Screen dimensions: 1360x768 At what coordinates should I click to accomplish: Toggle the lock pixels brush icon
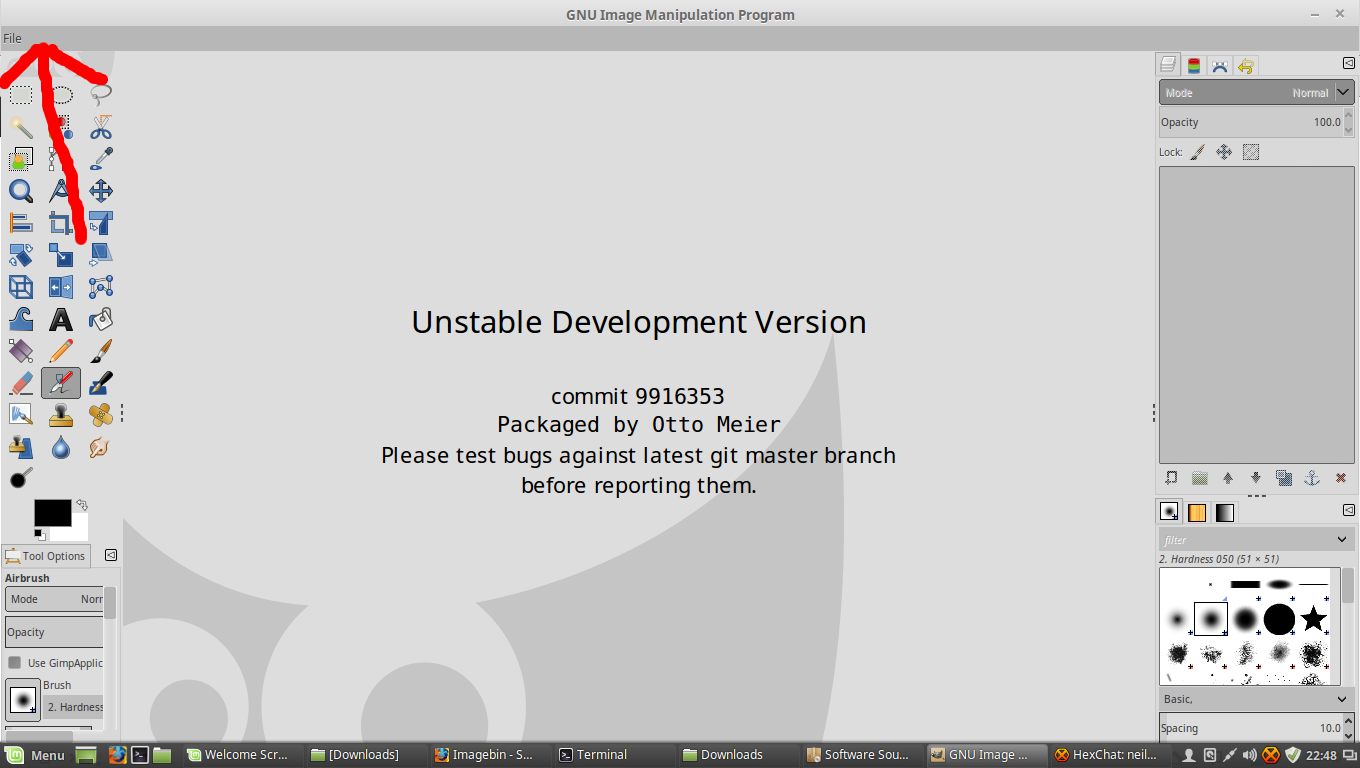coord(1198,152)
